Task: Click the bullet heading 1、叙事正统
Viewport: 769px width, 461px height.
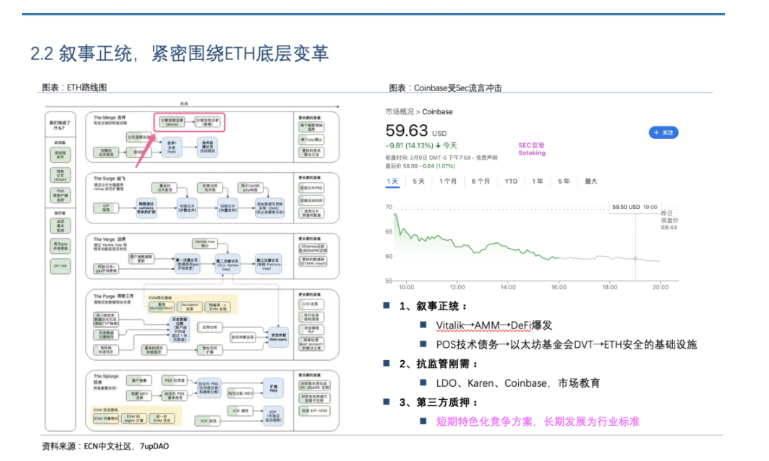Action: click(433, 306)
